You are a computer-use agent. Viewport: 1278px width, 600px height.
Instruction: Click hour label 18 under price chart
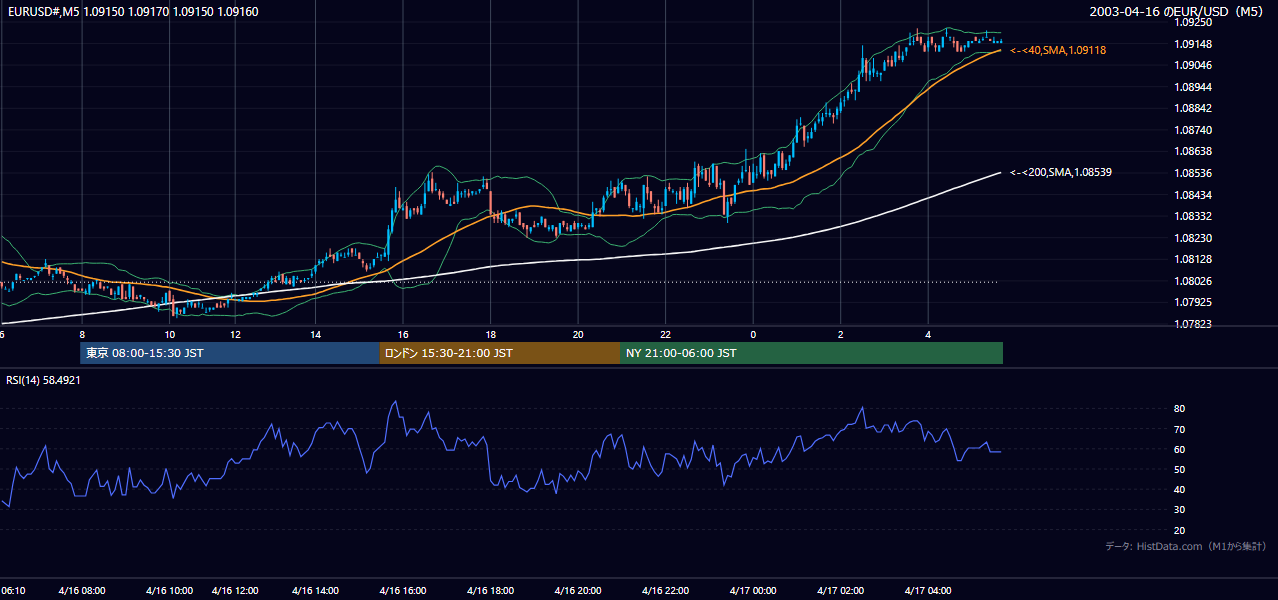point(490,334)
